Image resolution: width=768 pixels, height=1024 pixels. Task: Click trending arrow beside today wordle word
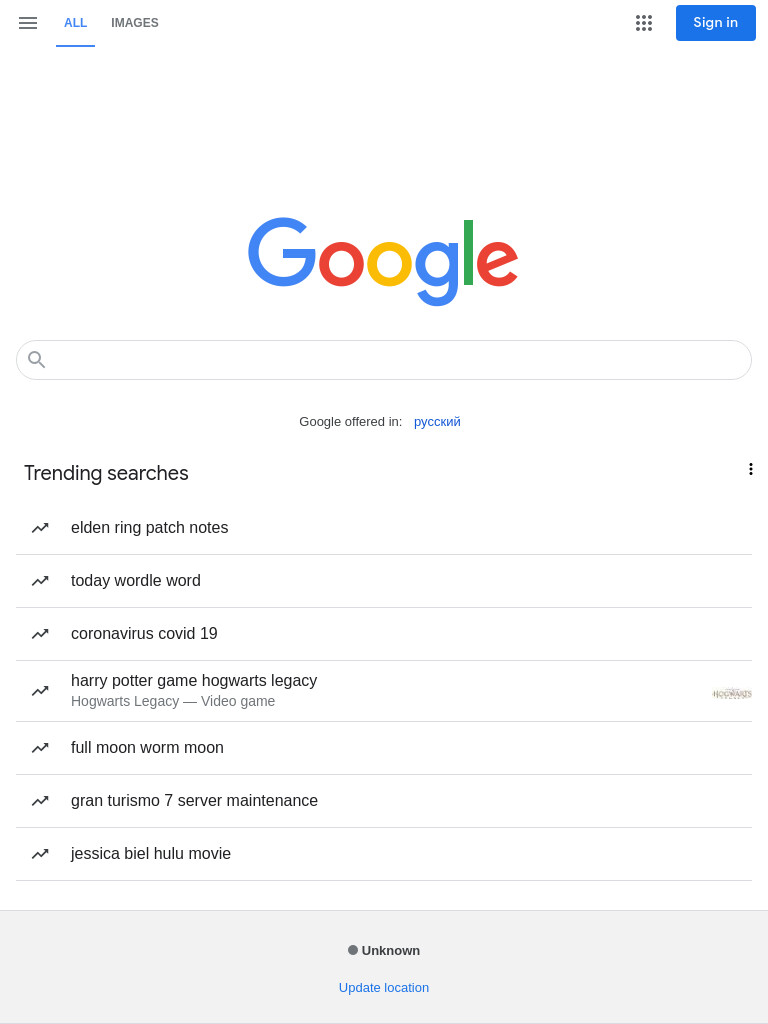click(40, 581)
